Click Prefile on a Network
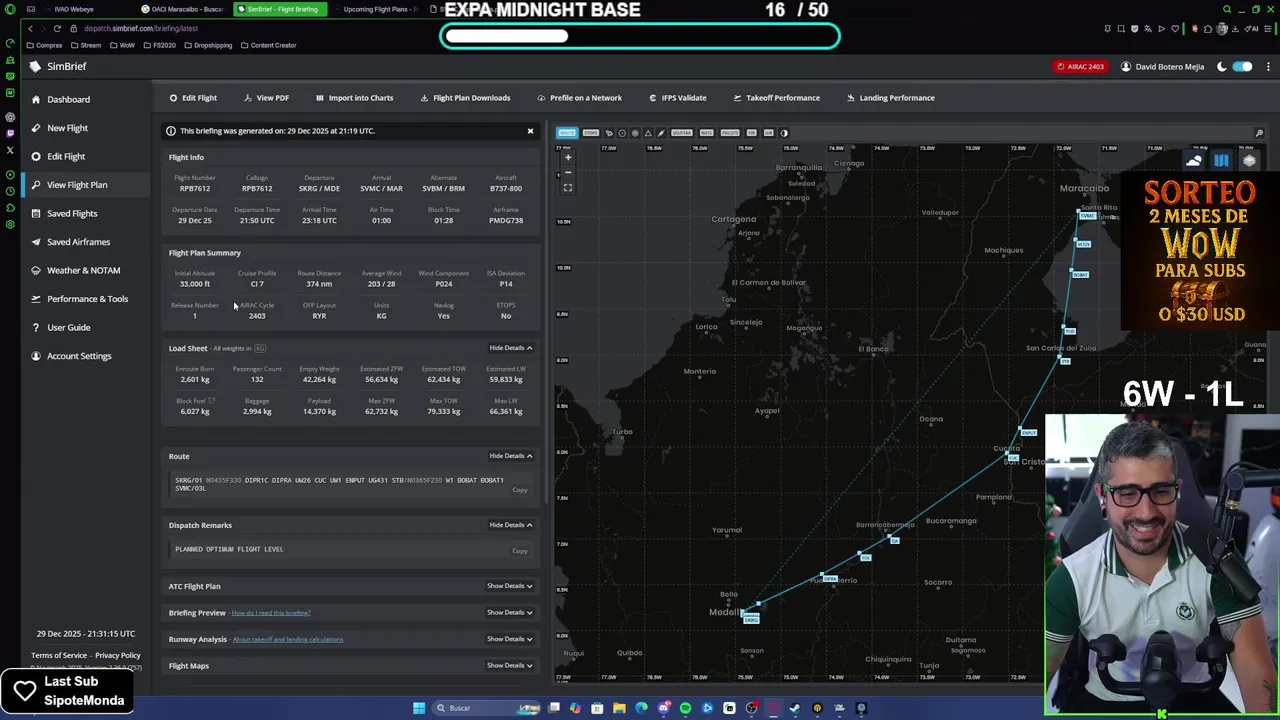 point(579,98)
